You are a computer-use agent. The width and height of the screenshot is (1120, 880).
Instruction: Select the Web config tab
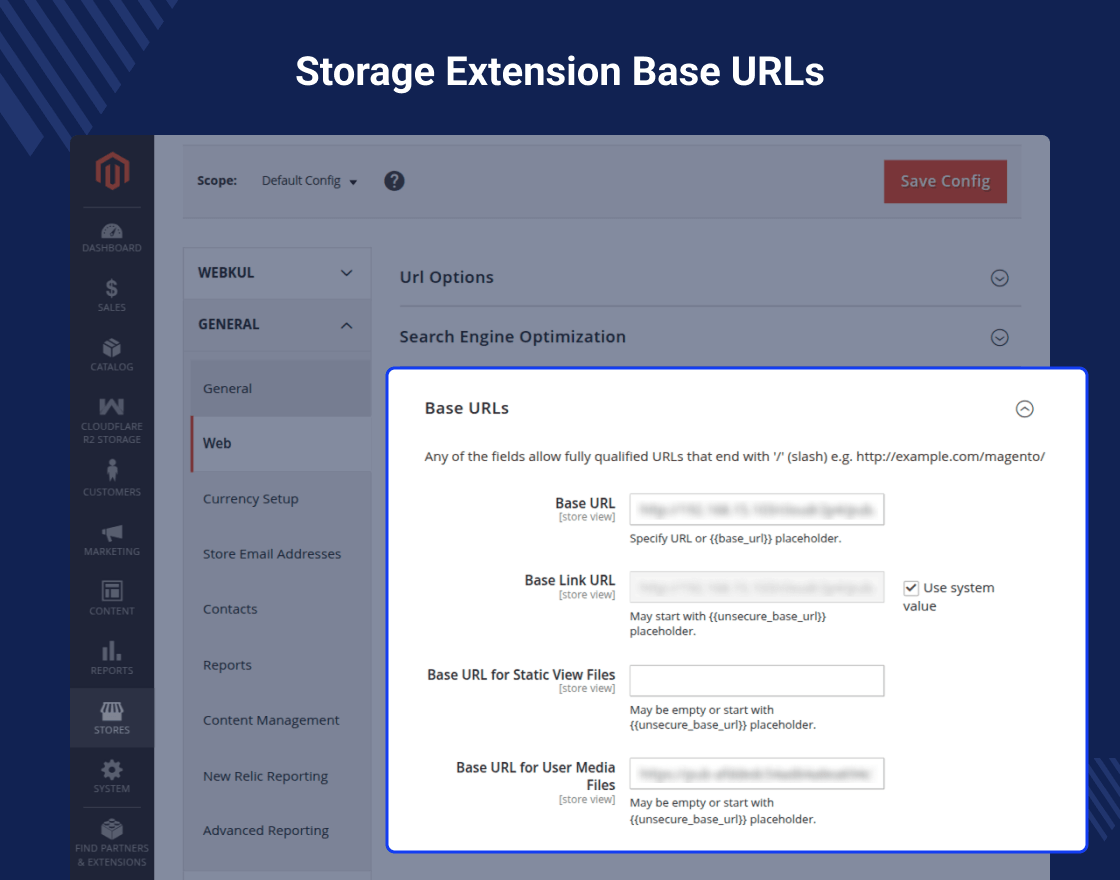click(281, 444)
